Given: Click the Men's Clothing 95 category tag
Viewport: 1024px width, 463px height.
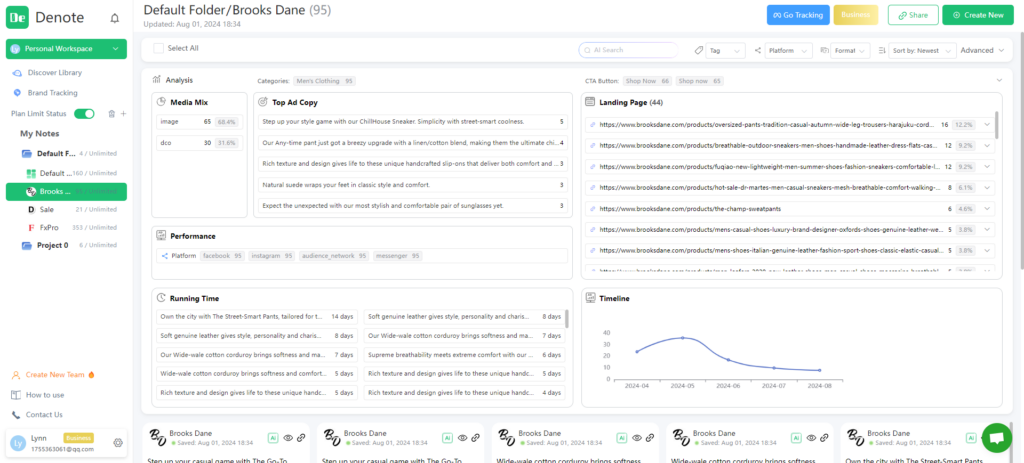Looking at the screenshot, I should tap(324, 81).
